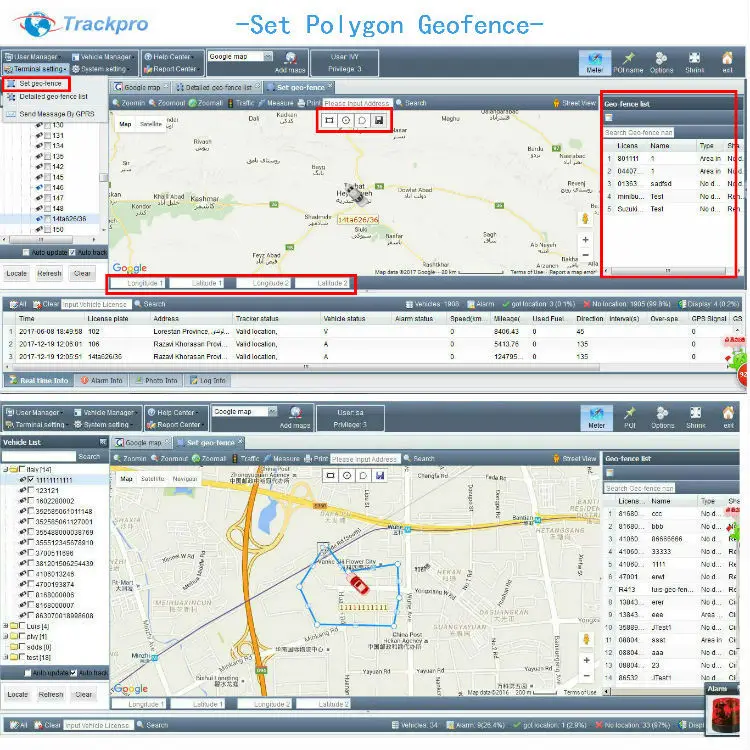Image resolution: width=750 pixels, height=750 pixels.
Task: Click Add maps globe in User sa window
Action: point(295,413)
